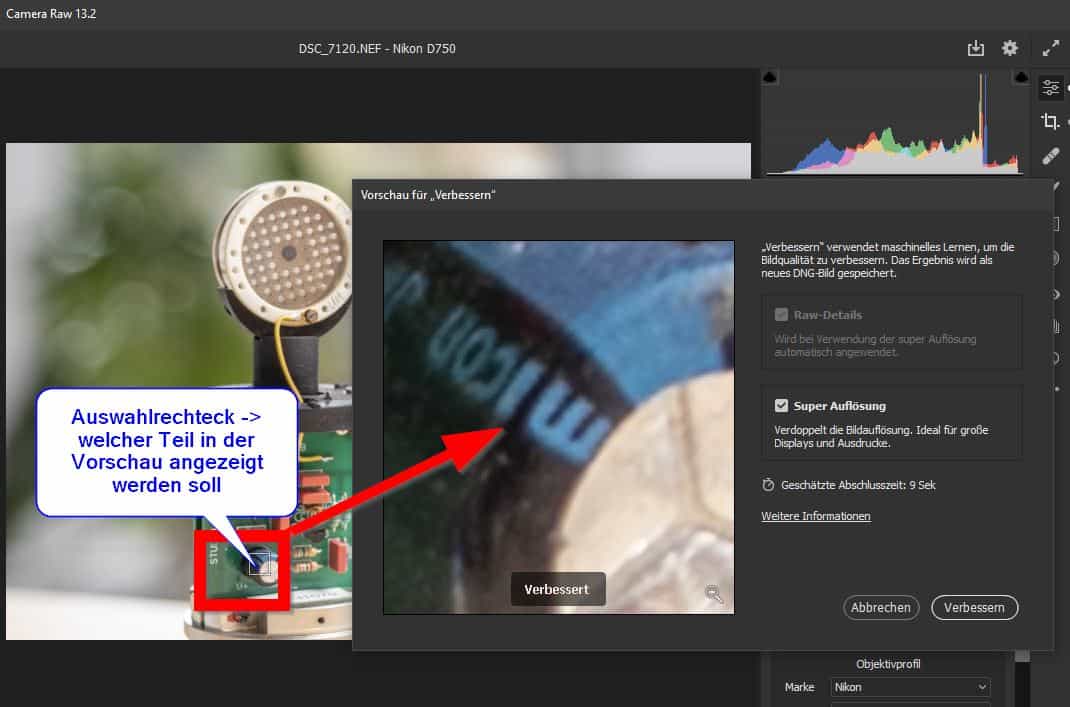Viewport: 1070px width, 707px height.
Task: Open Camera Raw preferences gear
Action: pos(1010,48)
